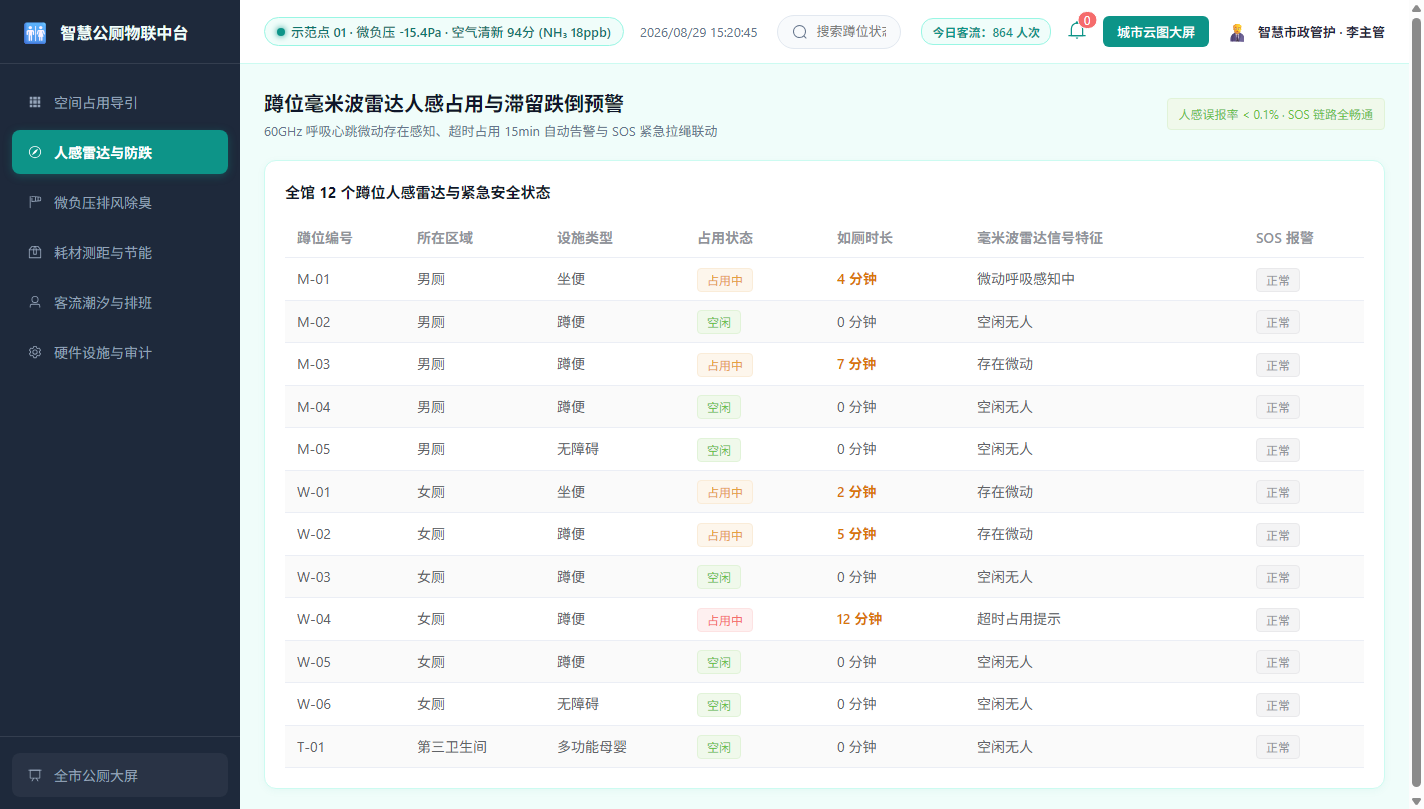Click the M-05 stall number
The image size is (1424, 809).
click(x=313, y=449)
